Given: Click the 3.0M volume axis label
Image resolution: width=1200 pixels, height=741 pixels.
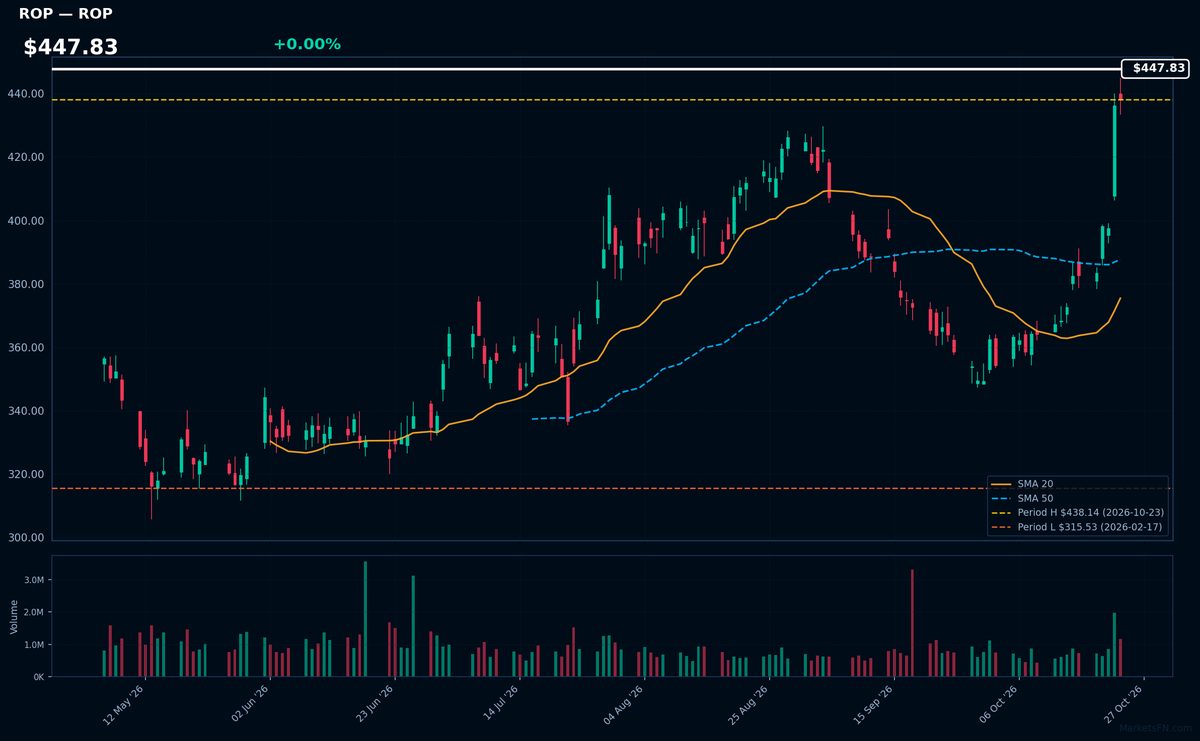Looking at the screenshot, I should pos(34,580).
